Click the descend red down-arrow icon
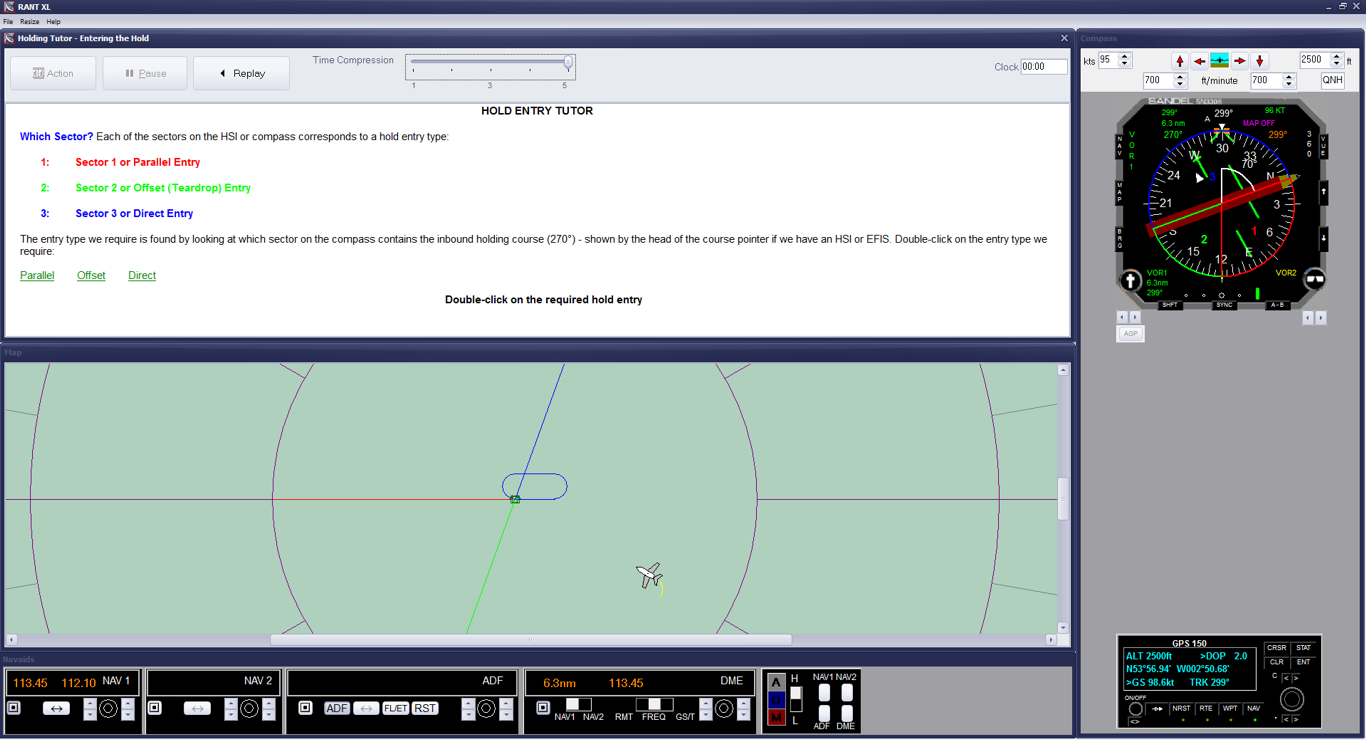 [1260, 61]
